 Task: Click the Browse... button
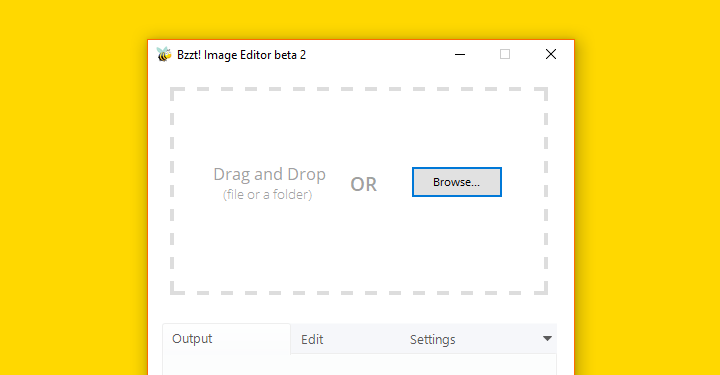[x=456, y=182]
